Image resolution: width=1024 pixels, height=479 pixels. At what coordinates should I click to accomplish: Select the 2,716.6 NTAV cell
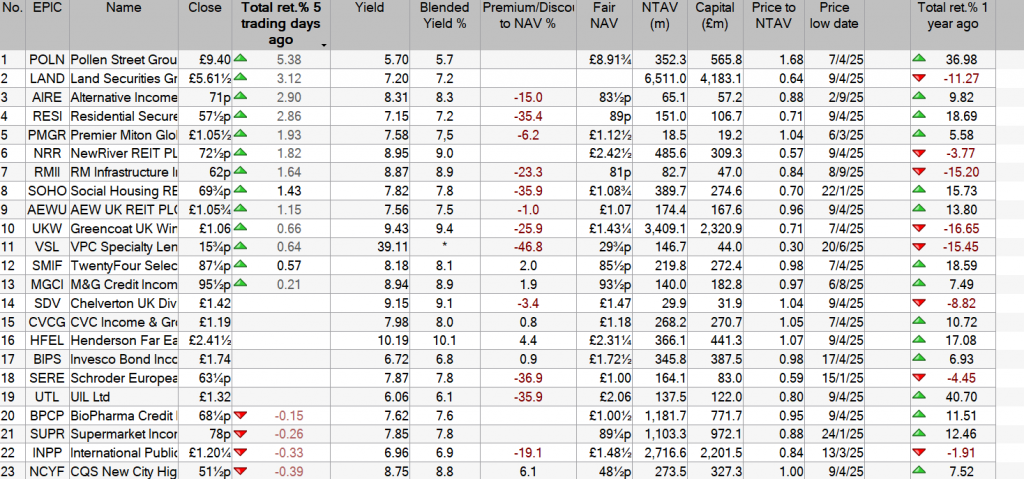(x=661, y=453)
